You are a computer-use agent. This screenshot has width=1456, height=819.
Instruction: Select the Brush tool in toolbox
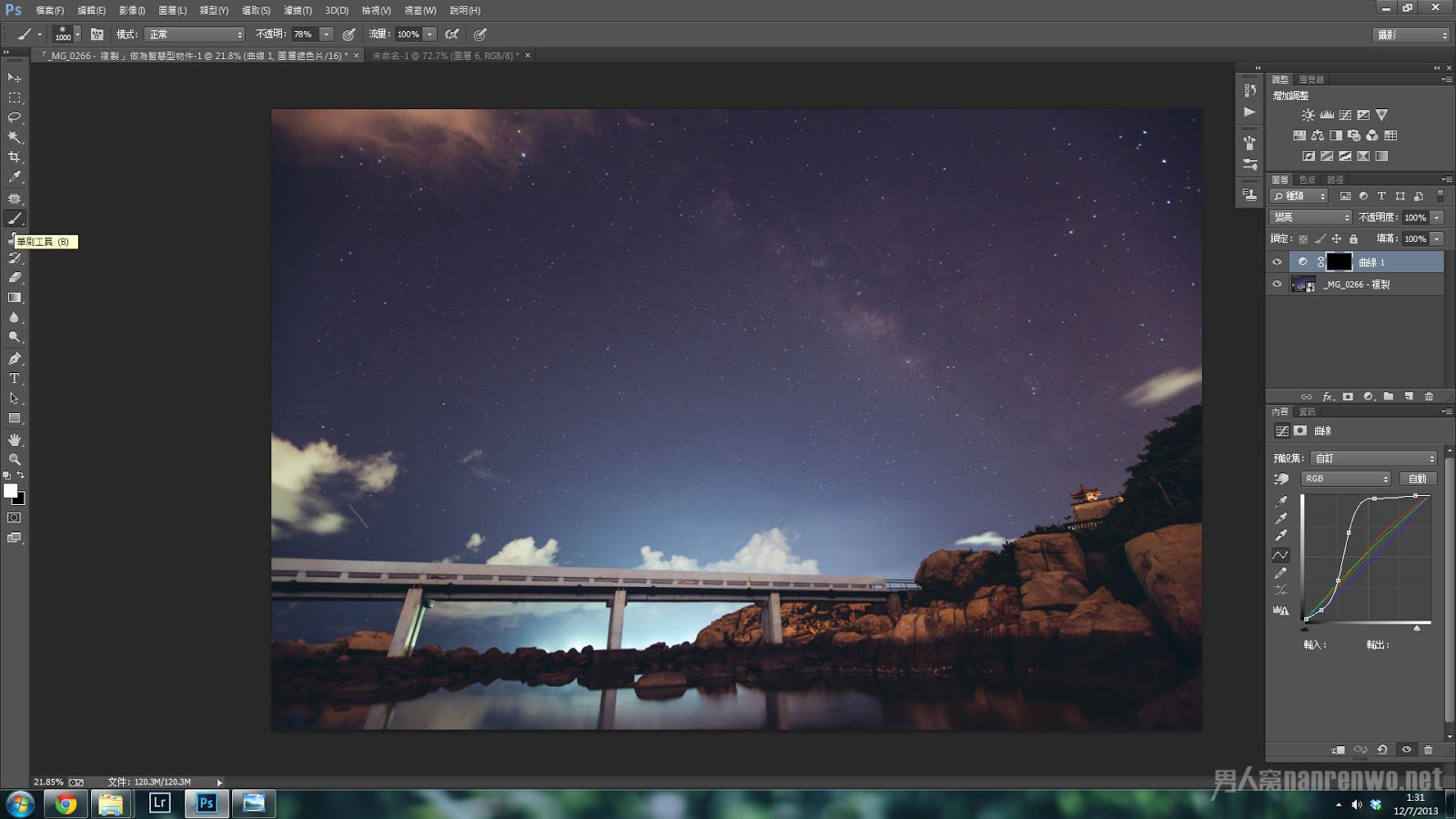coord(15,218)
